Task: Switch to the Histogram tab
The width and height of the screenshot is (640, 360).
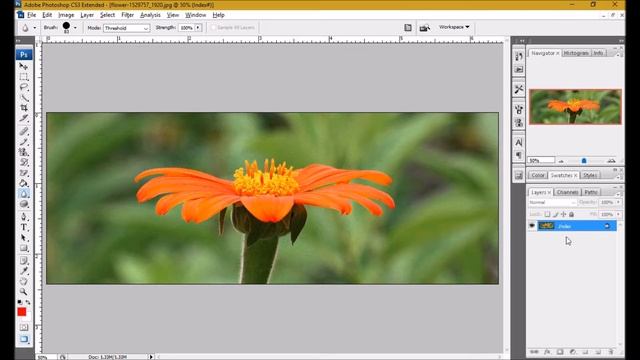Action: (x=576, y=53)
